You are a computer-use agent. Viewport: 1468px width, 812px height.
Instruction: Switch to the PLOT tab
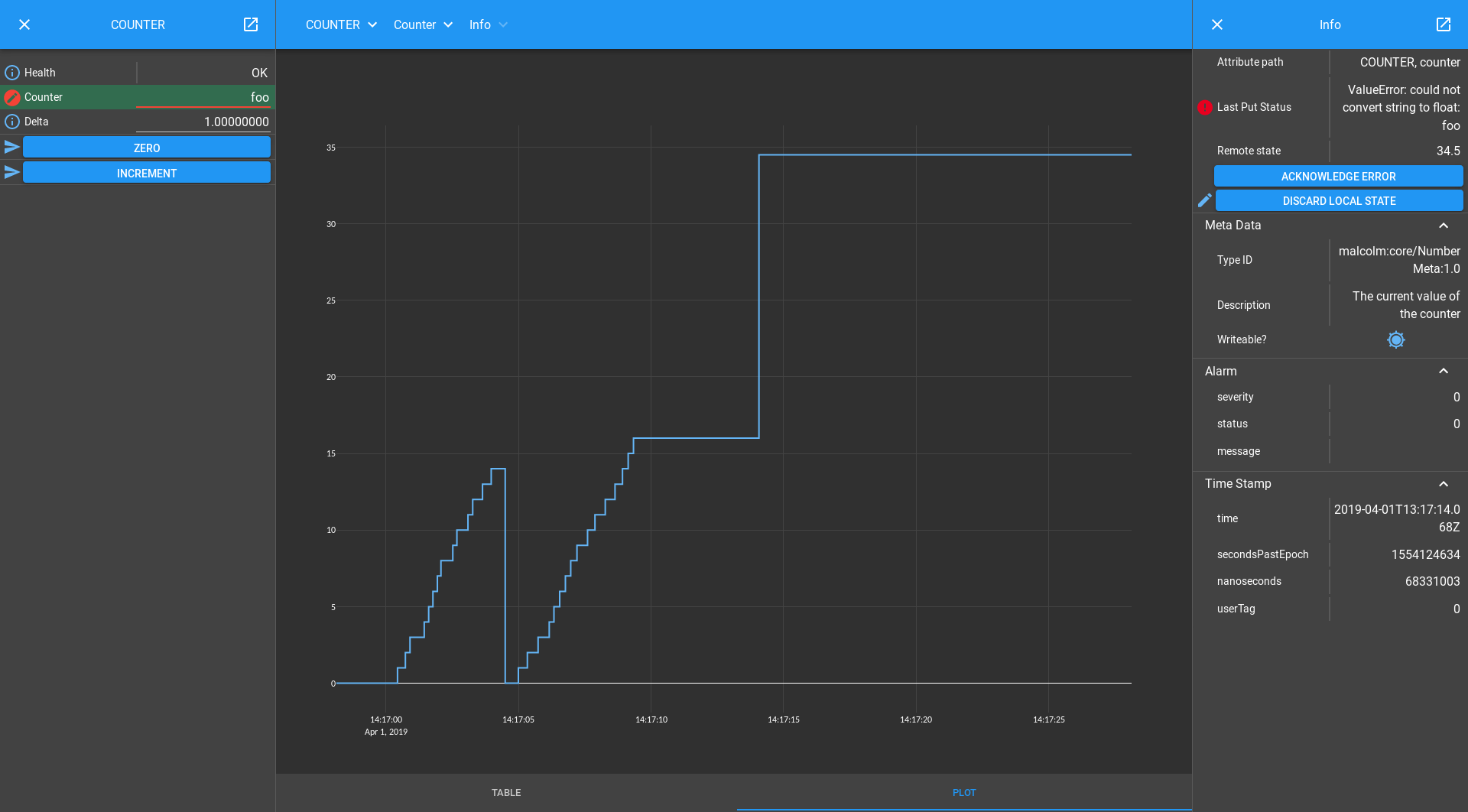pyautogui.click(x=963, y=793)
